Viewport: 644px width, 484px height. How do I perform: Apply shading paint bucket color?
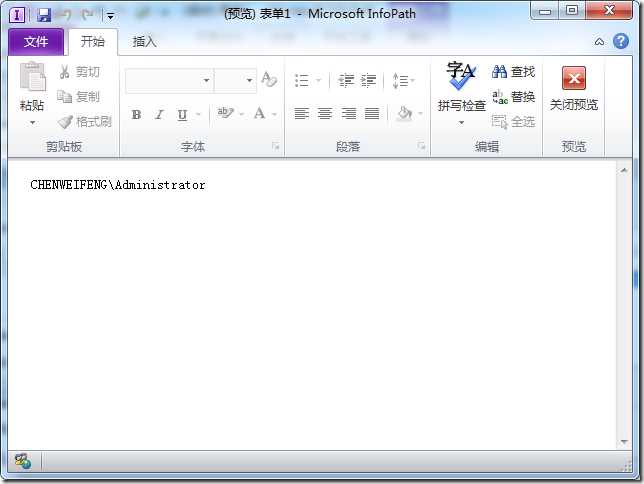click(405, 113)
